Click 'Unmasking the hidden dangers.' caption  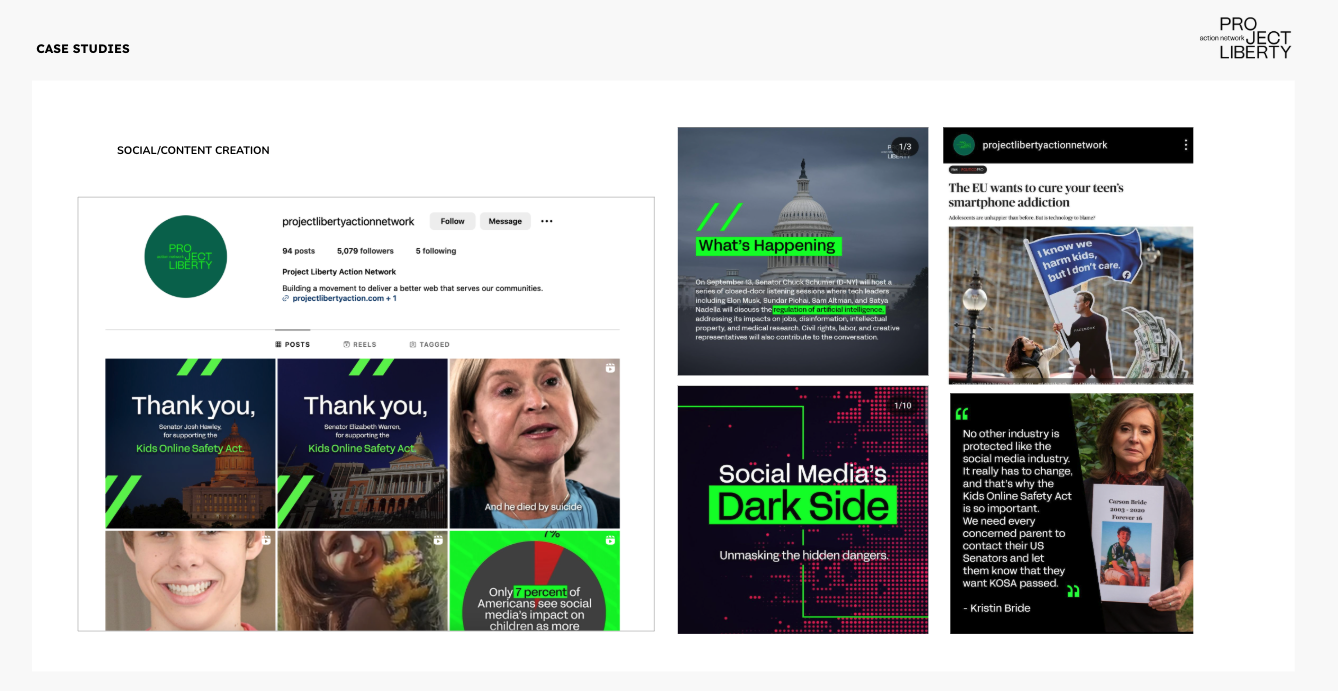pyautogui.click(x=803, y=555)
